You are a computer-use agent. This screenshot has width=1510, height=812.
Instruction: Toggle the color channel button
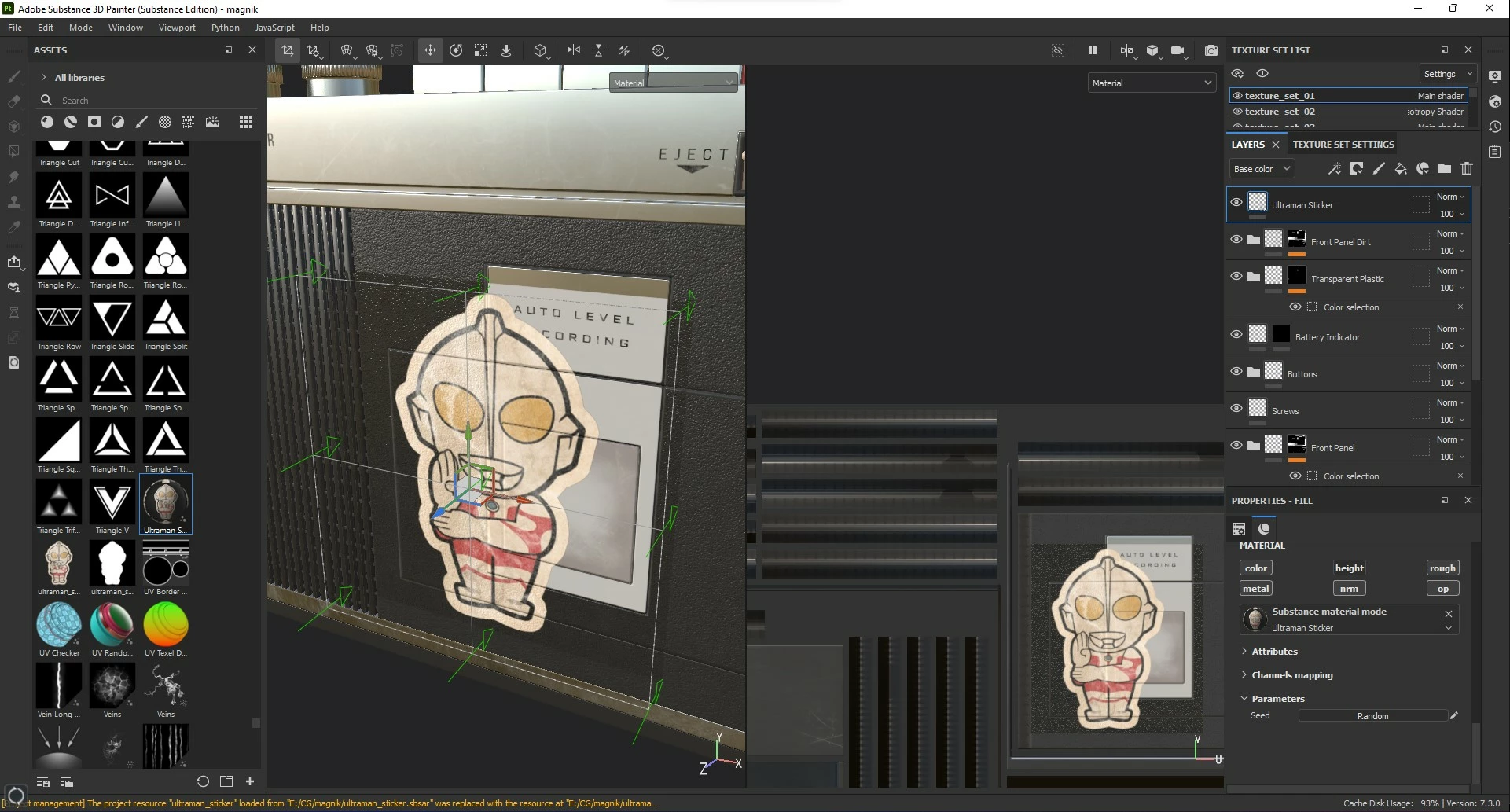[x=1255, y=568]
